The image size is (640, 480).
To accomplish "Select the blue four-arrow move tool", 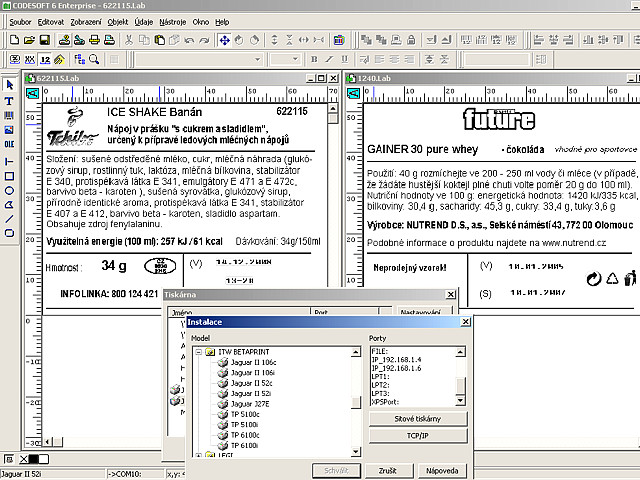I will point(224,40).
